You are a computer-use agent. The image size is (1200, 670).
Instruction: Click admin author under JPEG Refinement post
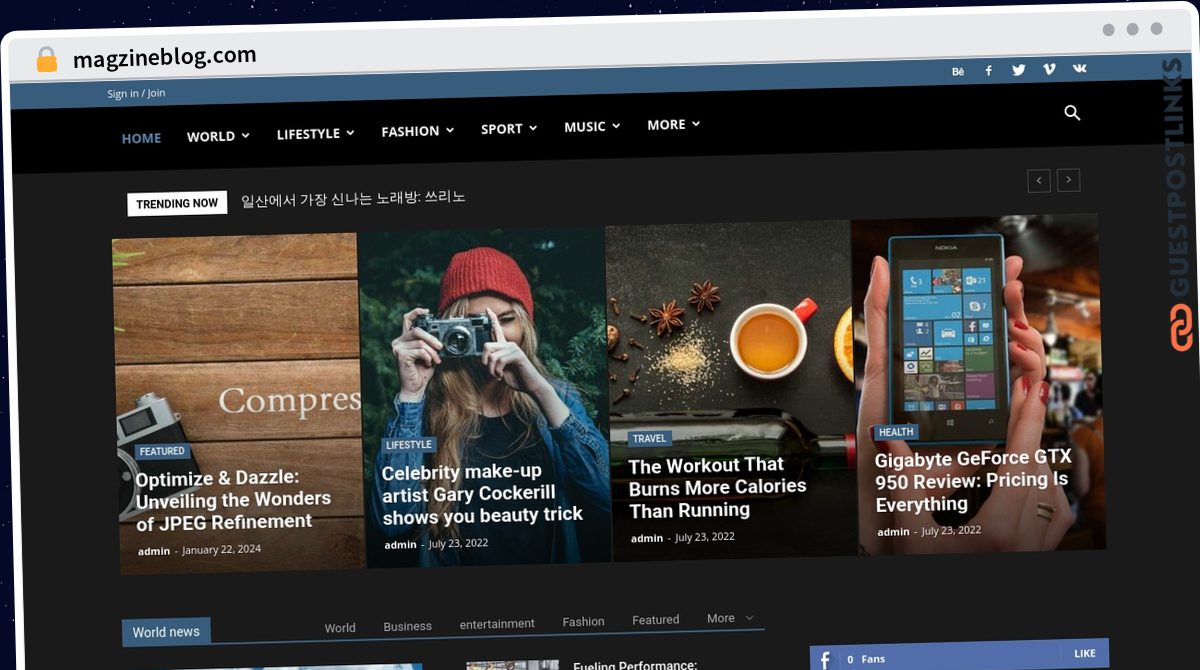154,551
